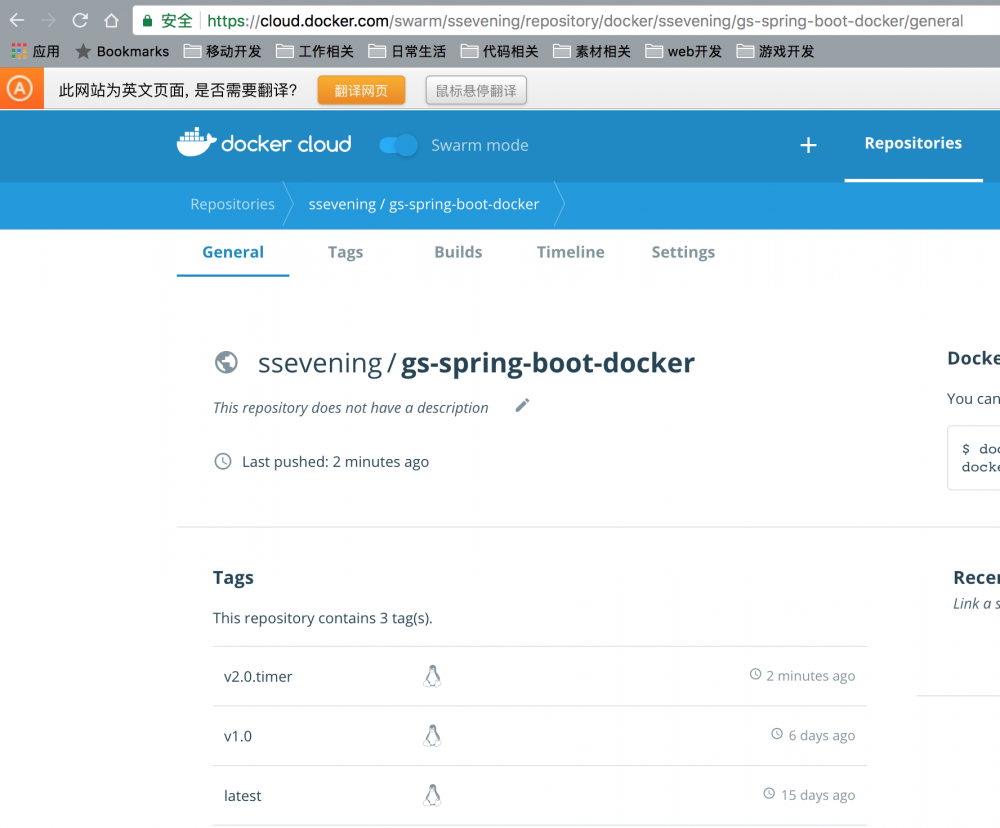Toggle the Swarm mode switch
Viewport: 1000px width, 828px height.
pyautogui.click(x=398, y=145)
